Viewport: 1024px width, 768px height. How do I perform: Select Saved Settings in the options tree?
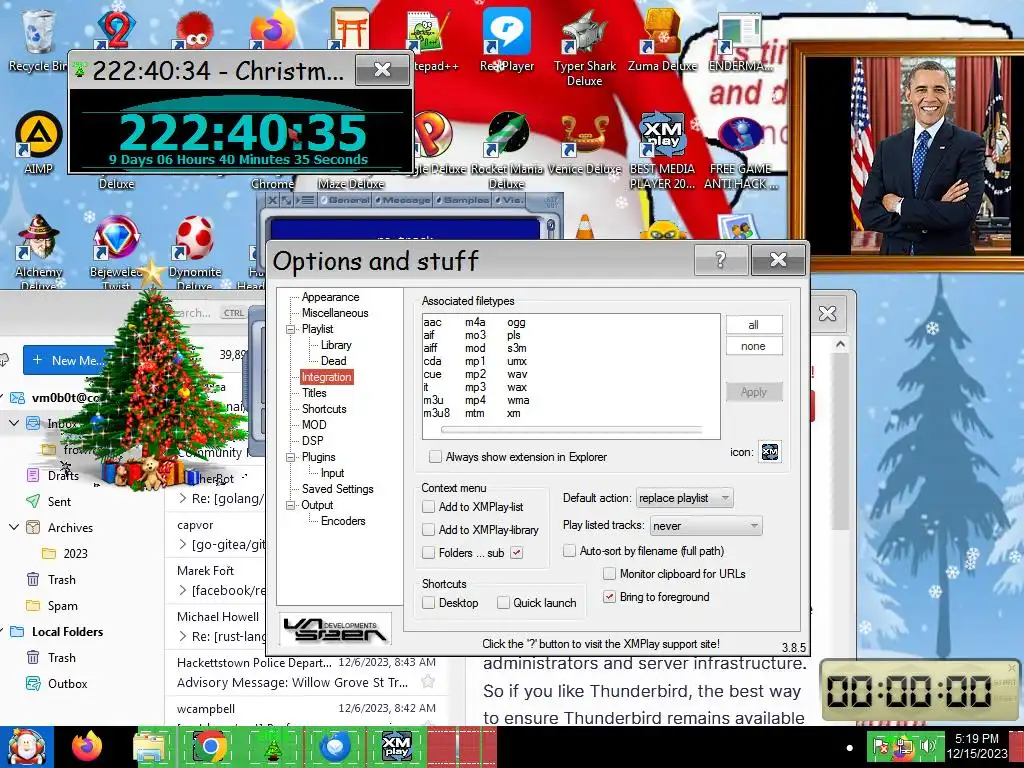pos(337,488)
